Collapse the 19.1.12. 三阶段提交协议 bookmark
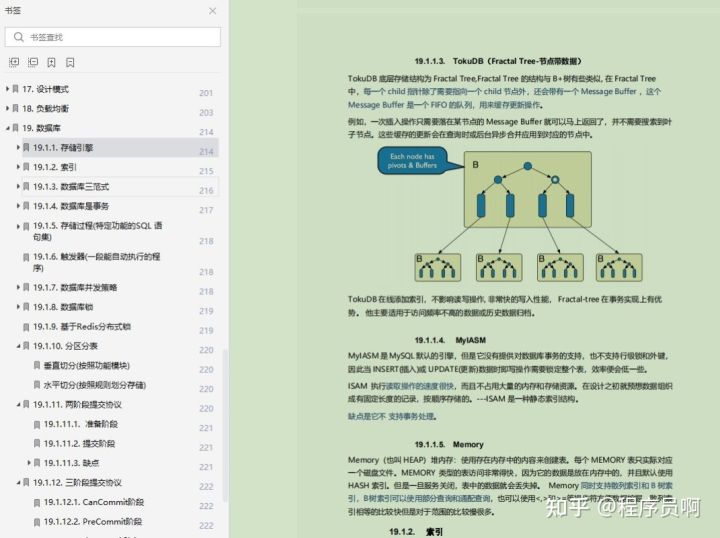720x538 pixels. click(18, 482)
